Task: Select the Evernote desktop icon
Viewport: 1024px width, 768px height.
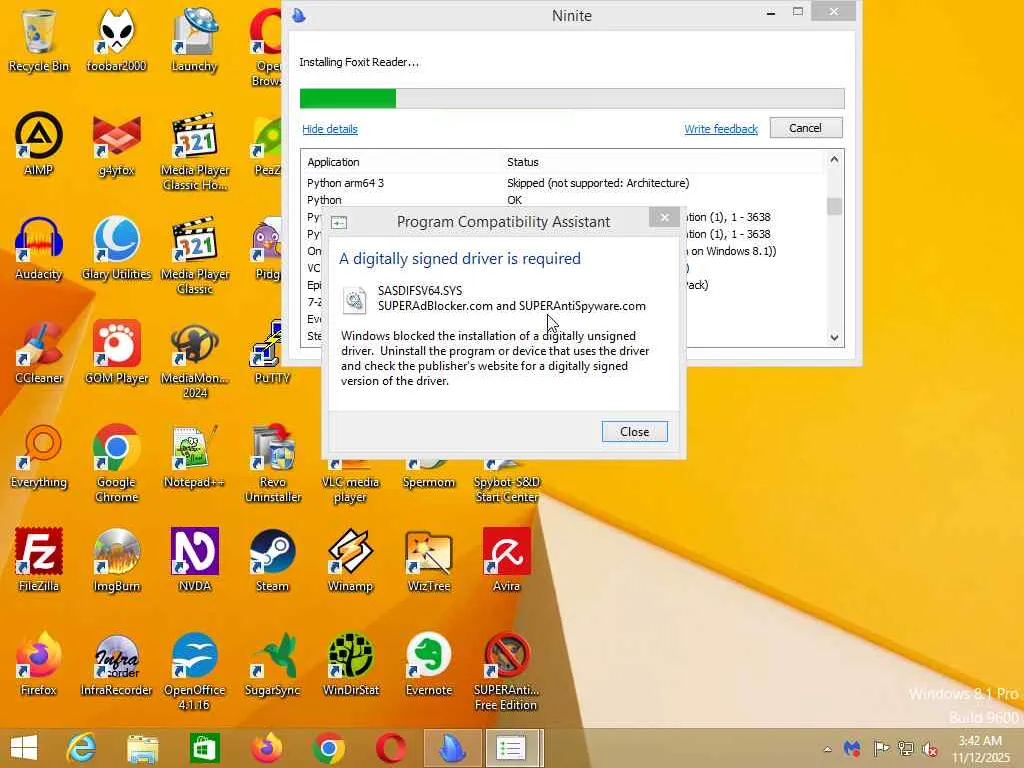Action: tap(428, 664)
